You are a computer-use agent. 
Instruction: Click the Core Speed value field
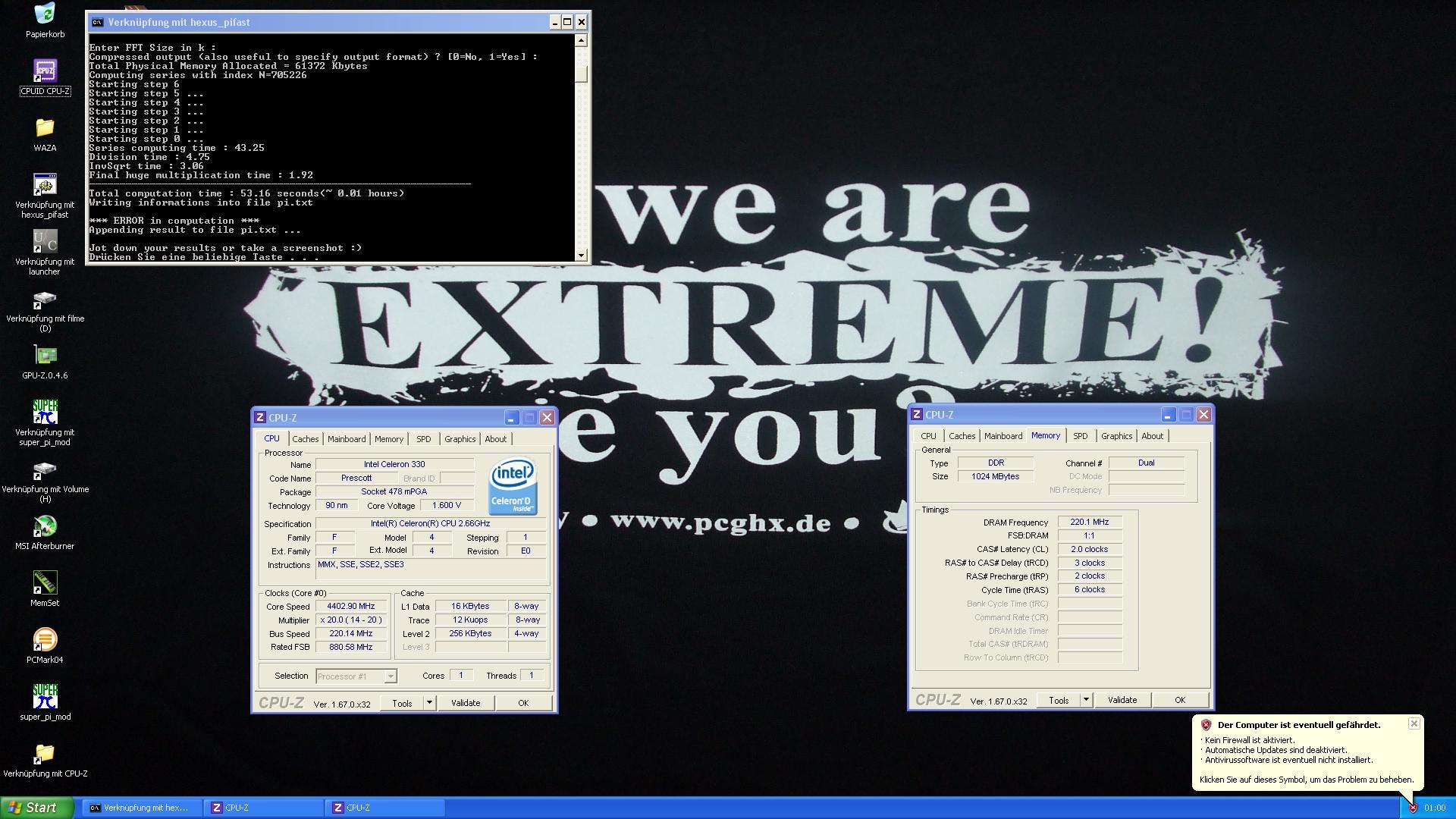pyautogui.click(x=350, y=606)
